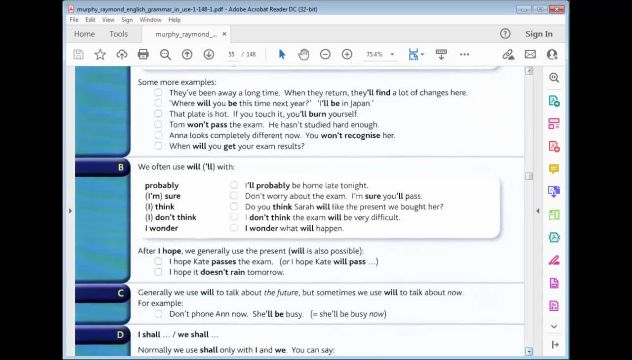Open the zoom level 75.4% dropdown
The height and width of the screenshot is (360, 632).
[x=380, y=54]
